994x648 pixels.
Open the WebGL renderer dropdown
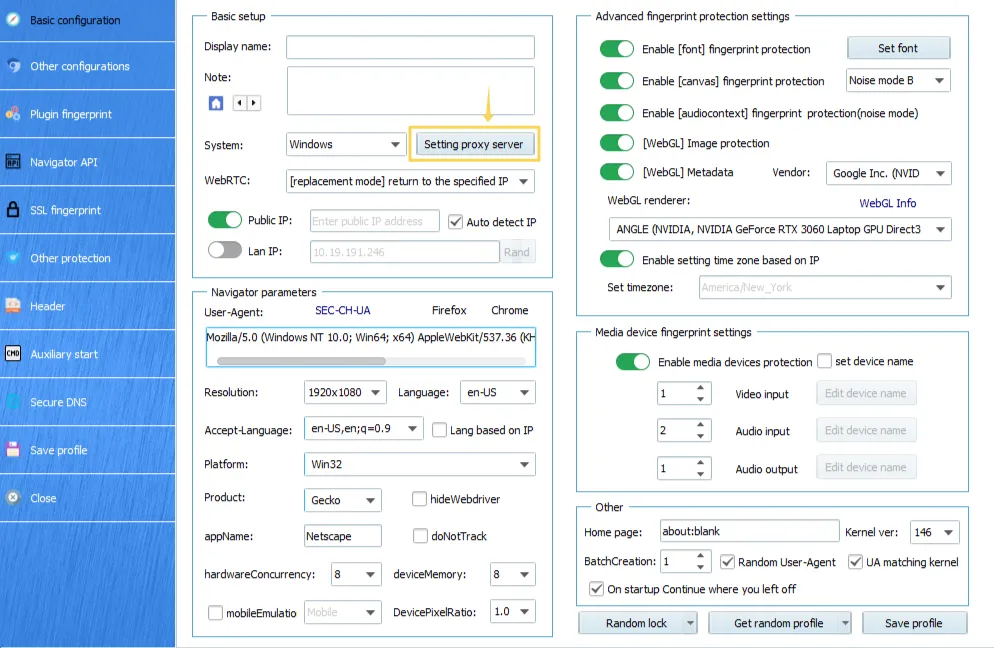(x=780, y=229)
